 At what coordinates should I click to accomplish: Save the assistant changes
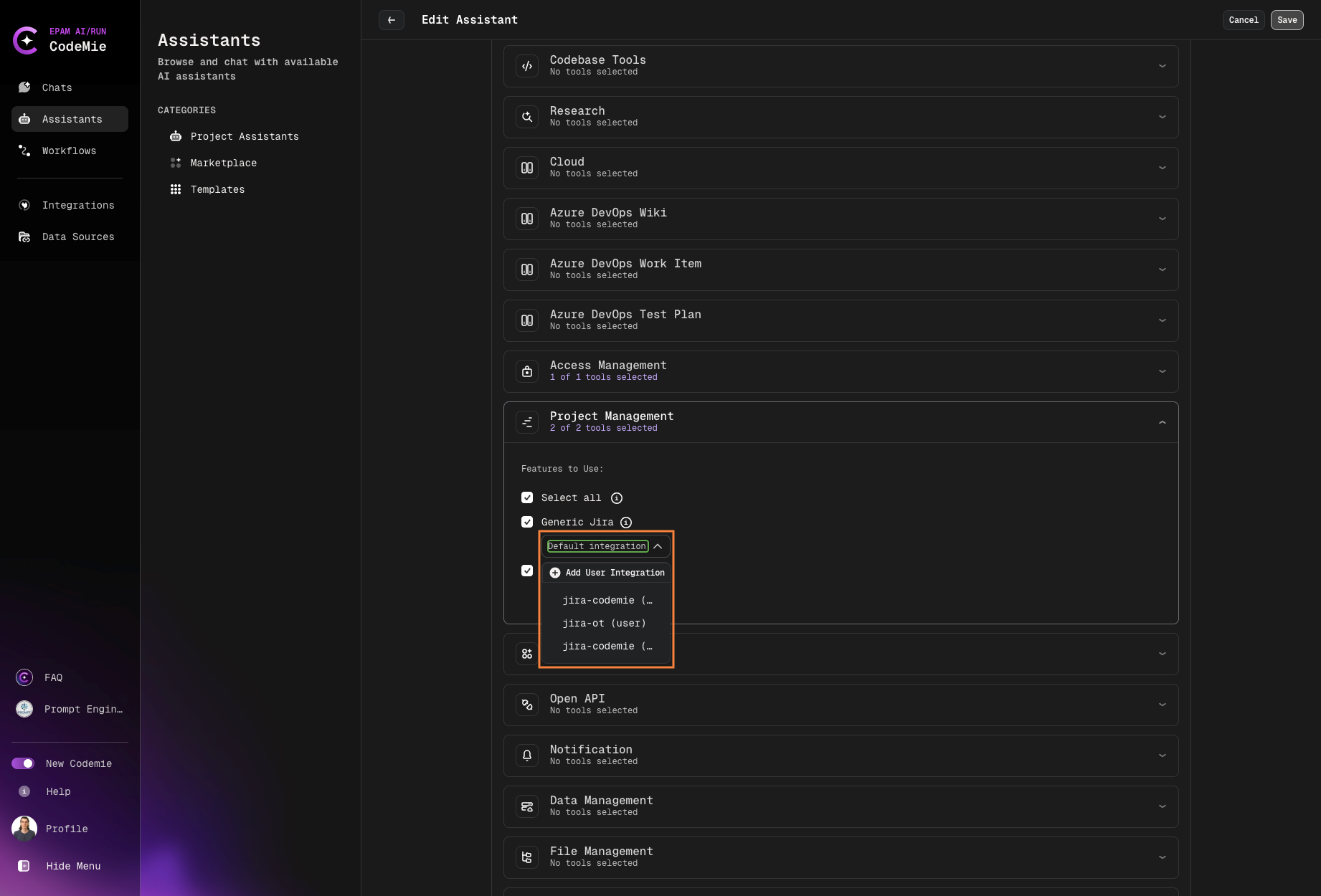coord(1287,20)
